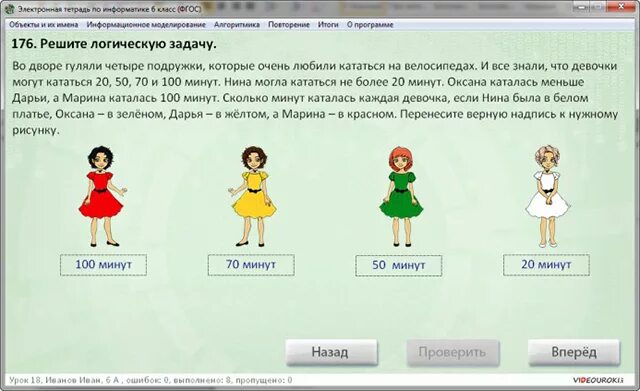640x391 pixels.
Task: Click the task title 176. Решите логическую задачу
Action: 114,44
